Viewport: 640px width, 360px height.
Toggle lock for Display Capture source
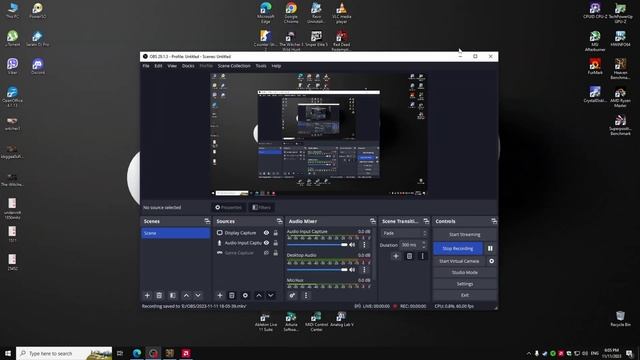pos(276,233)
